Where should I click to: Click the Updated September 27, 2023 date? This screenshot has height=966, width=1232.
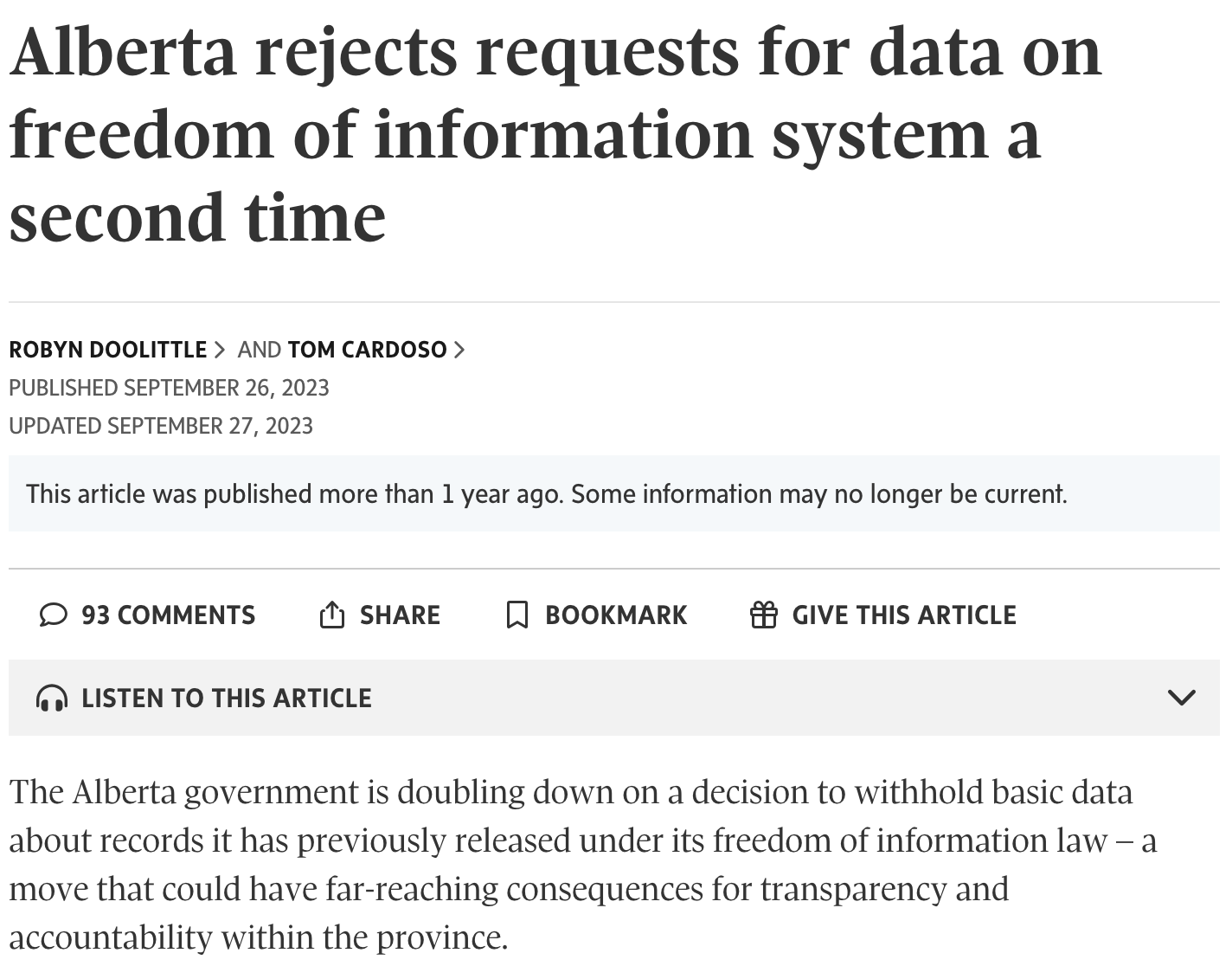point(161,426)
